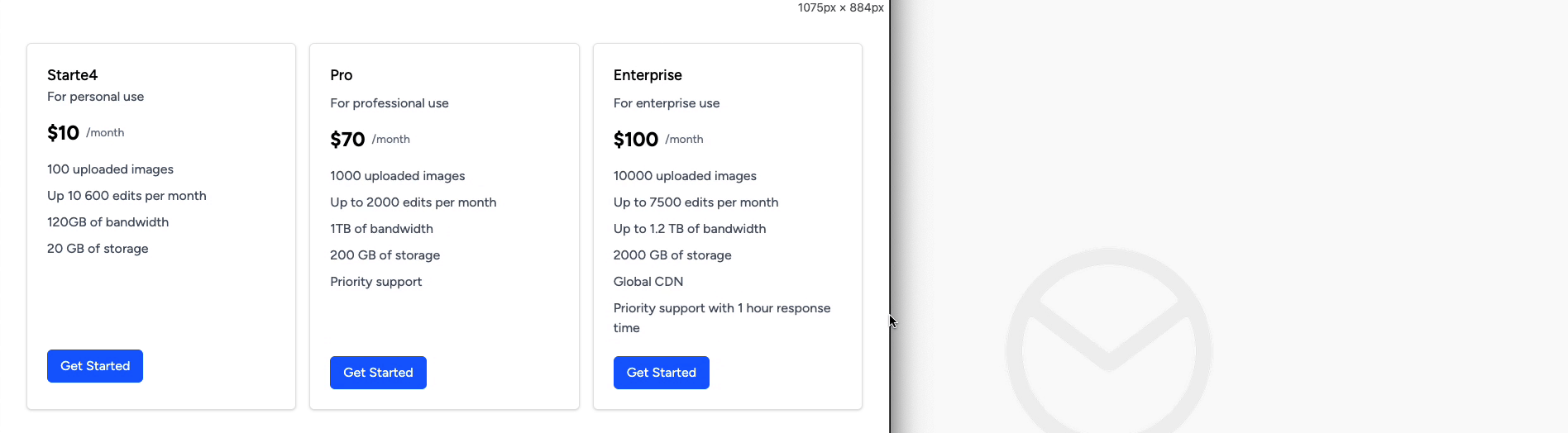Click "1TB of bandwidth" feature
The height and width of the screenshot is (433, 1568).
pos(381,229)
